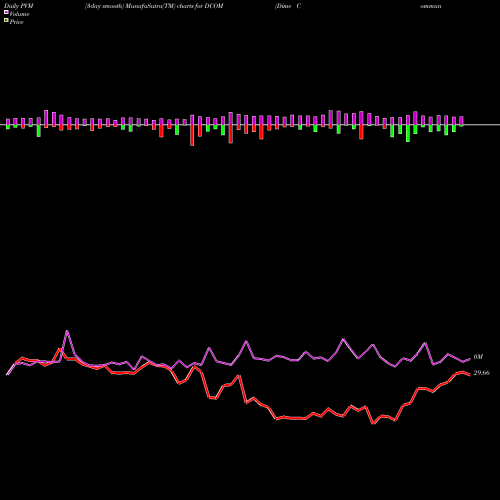Click the Price legend color swatch
This screenshot has width=500, height=500.
(6, 21)
